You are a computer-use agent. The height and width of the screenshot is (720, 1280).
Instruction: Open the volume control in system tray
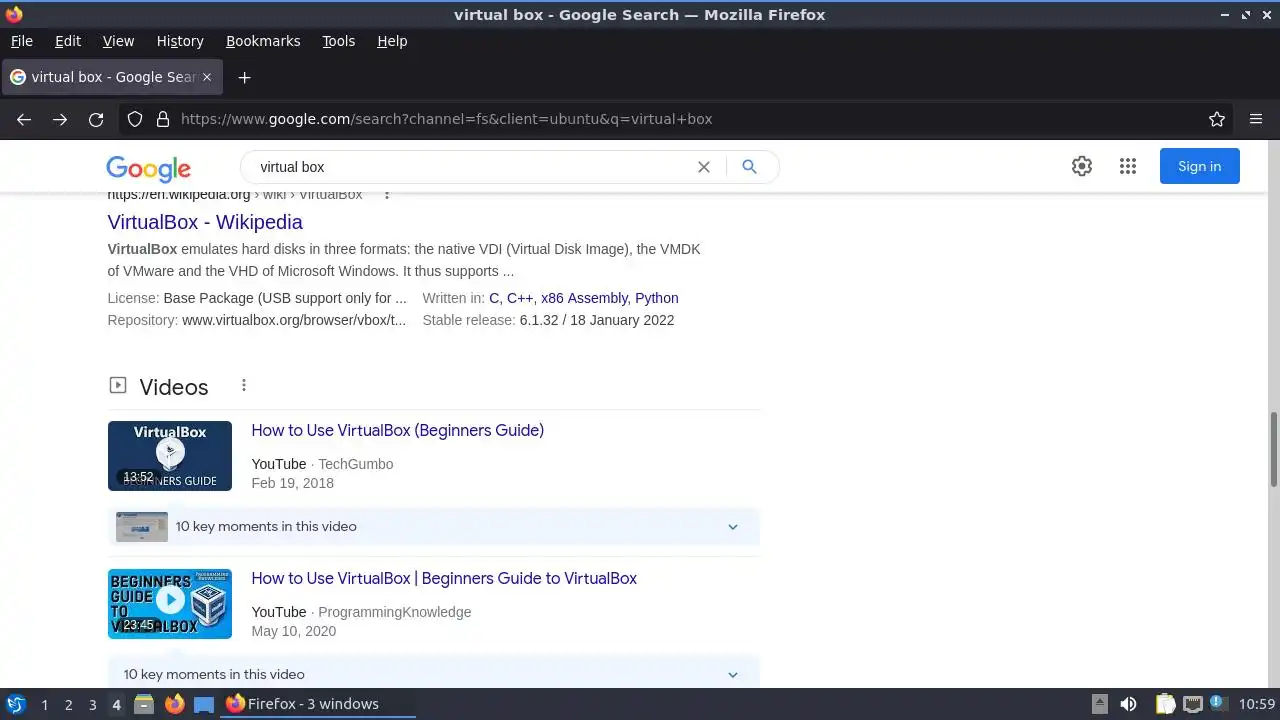click(x=1128, y=704)
